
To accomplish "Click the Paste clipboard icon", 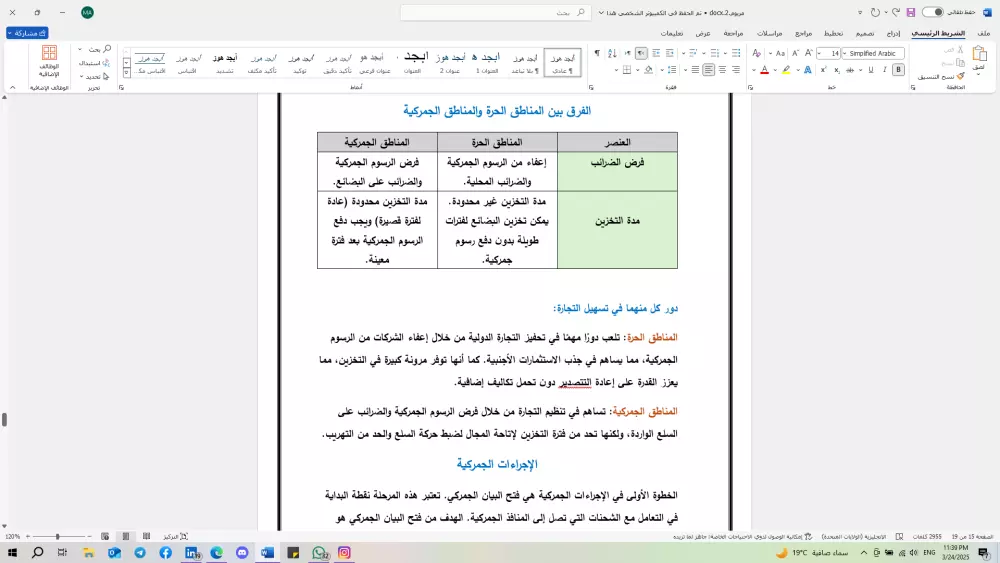I will point(980,54).
